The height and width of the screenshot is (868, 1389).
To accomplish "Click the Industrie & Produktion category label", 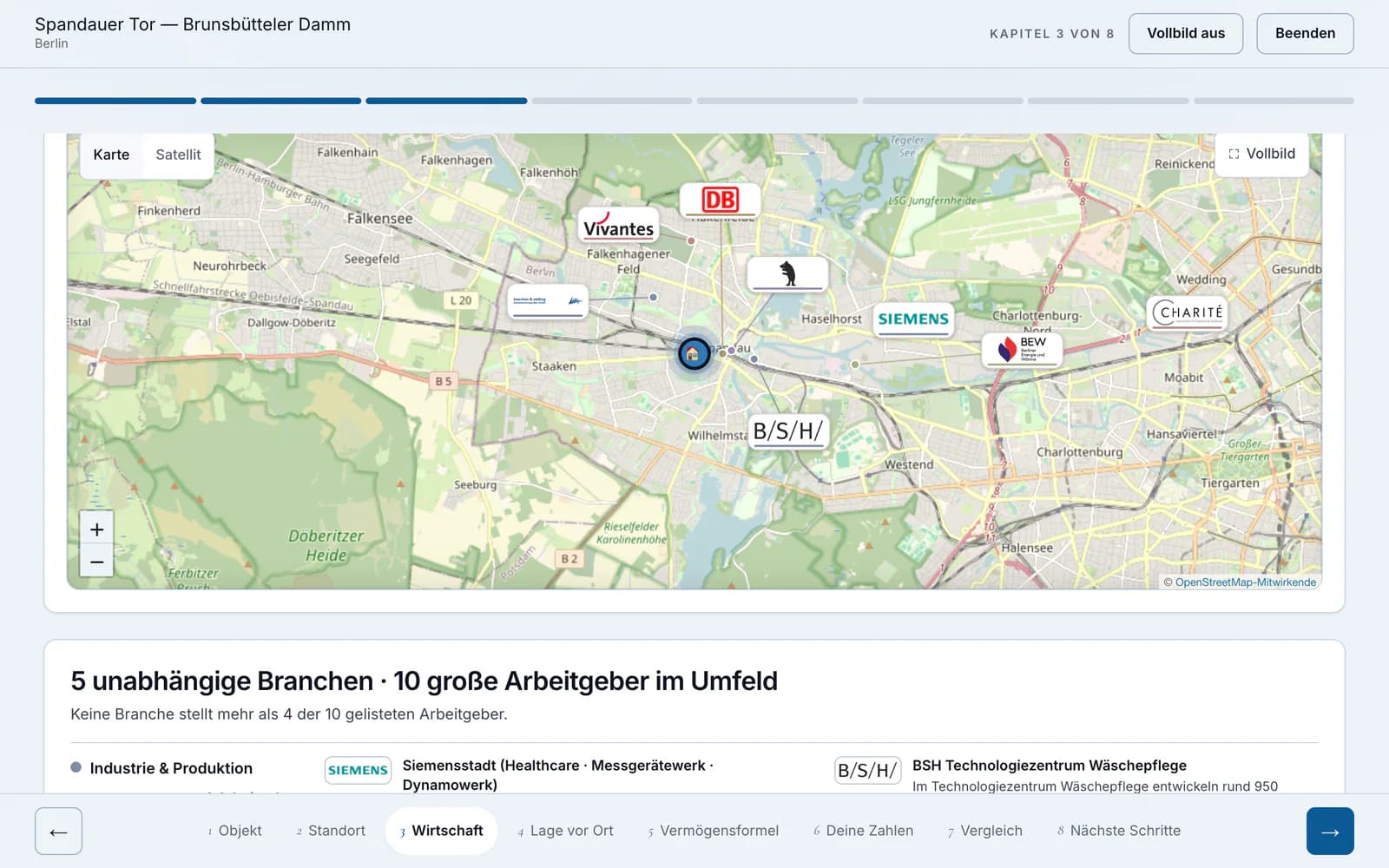I will click(171, 768).
